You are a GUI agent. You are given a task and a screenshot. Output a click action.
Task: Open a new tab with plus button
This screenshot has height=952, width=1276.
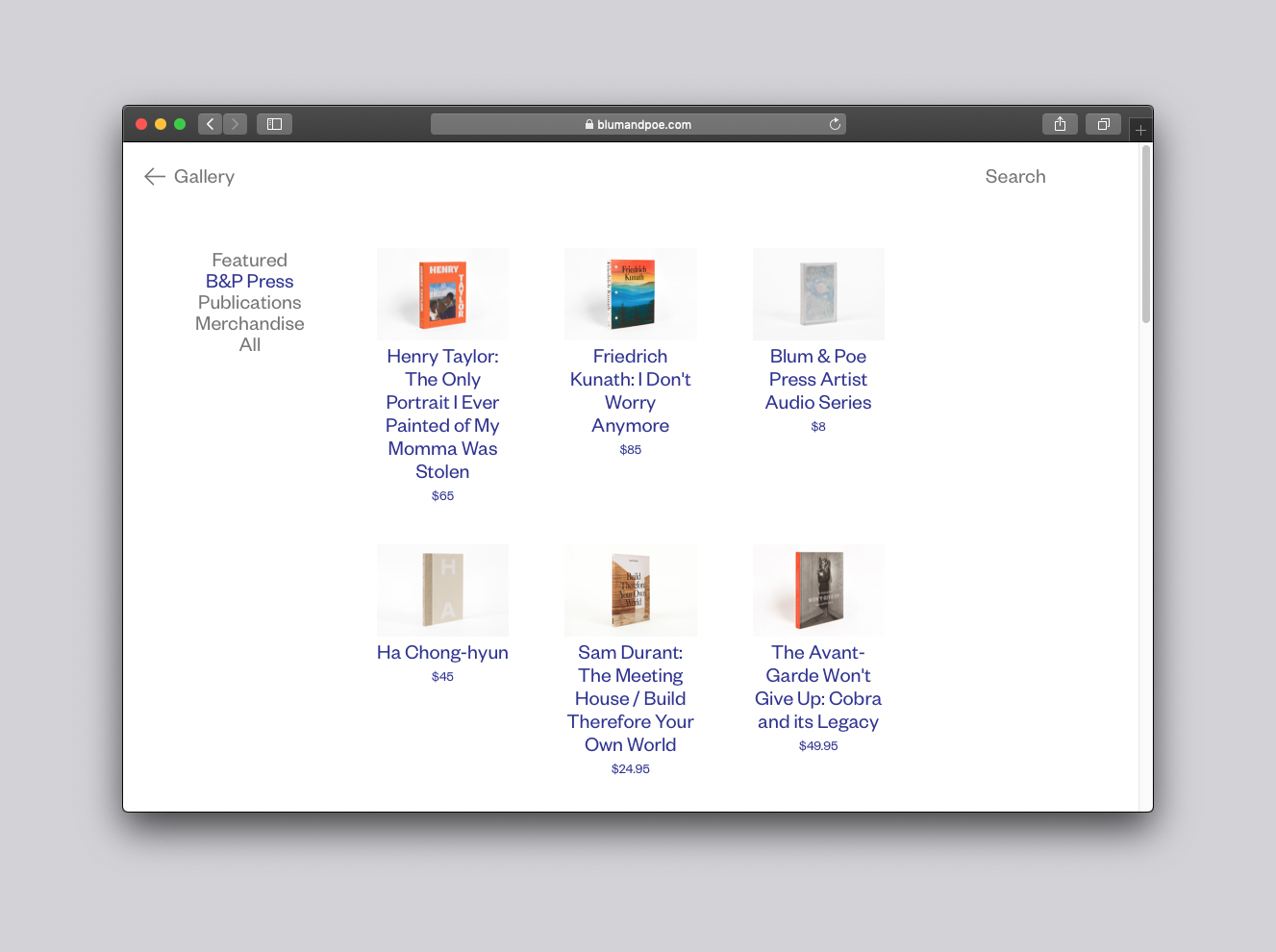(x=1140, y=130)
